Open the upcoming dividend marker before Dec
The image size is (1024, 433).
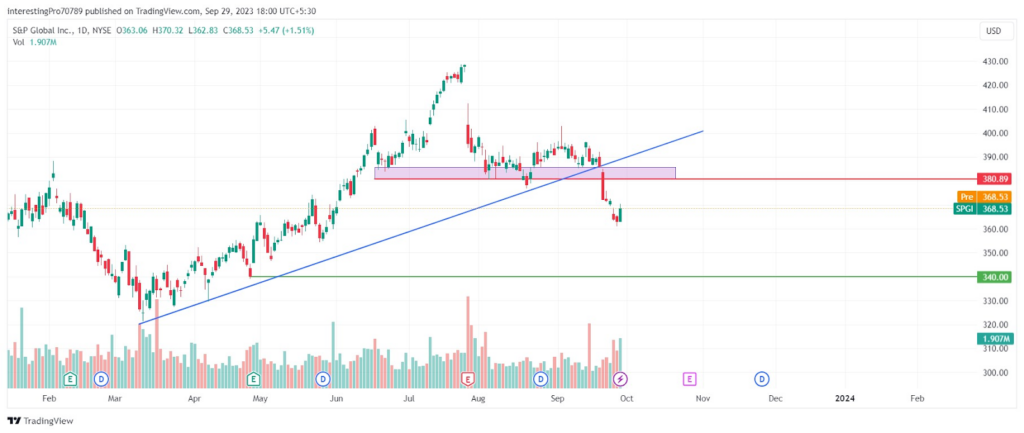point(761,378)
